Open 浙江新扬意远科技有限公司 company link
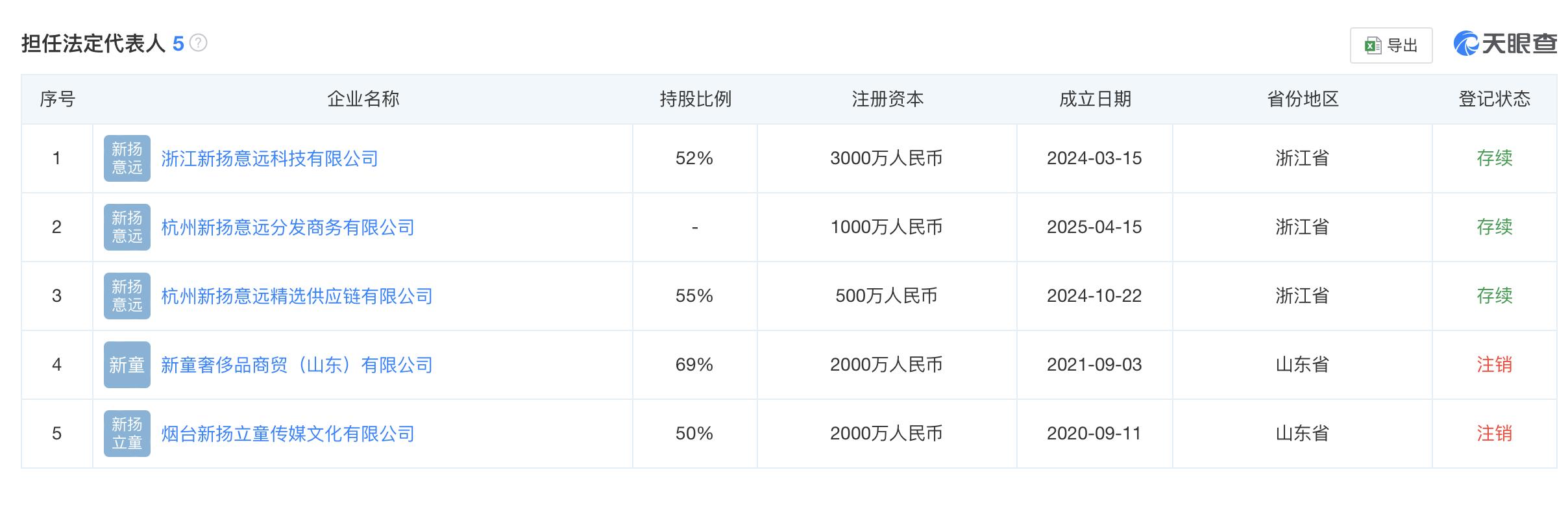 click(269, 158)
